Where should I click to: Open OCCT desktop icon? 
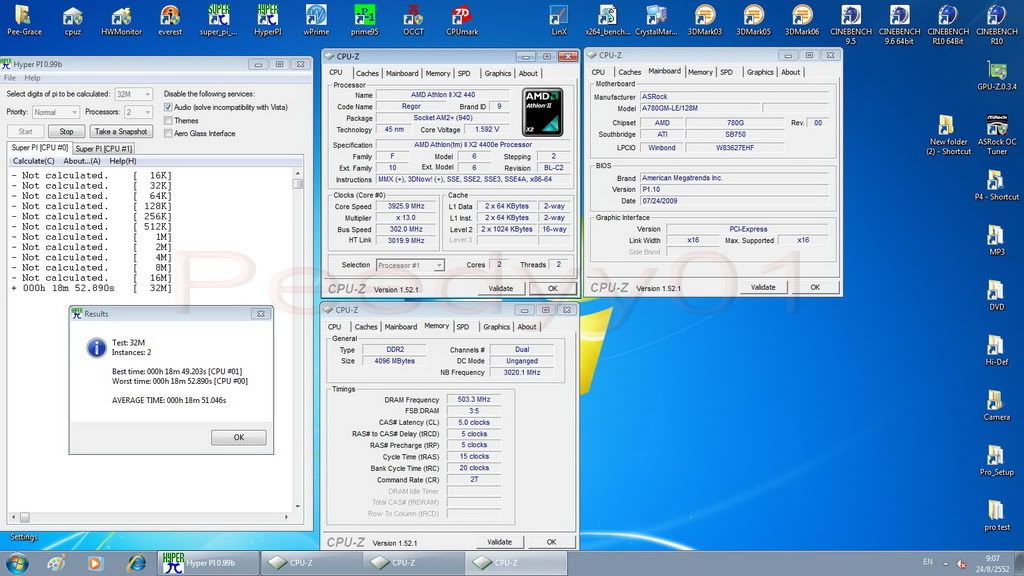point(413,20)
